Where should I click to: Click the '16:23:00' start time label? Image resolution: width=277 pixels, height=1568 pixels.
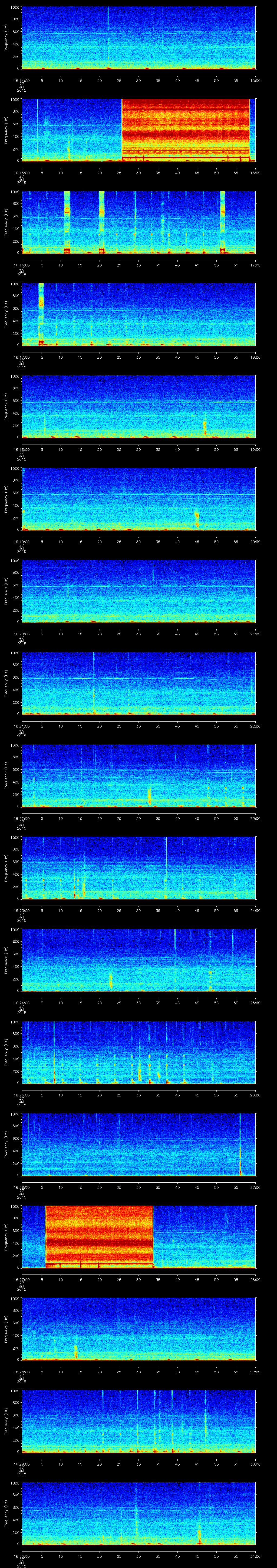(x=21, y=910)
